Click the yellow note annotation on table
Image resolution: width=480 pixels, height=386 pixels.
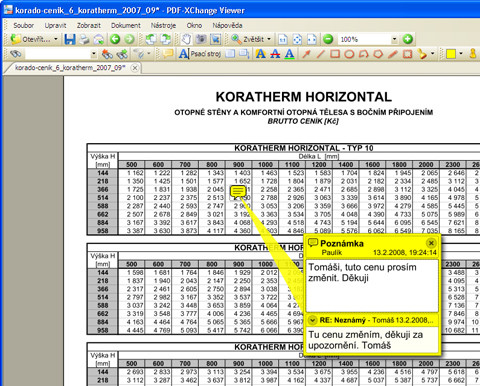[238, 191]
